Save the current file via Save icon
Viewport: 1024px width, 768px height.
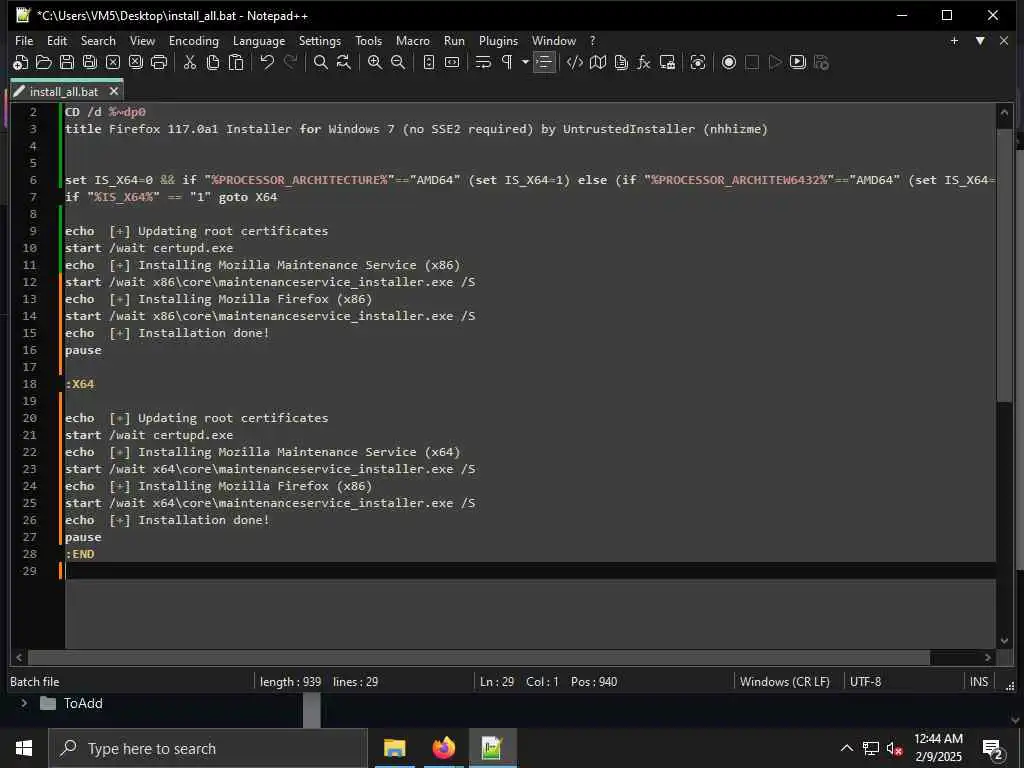pos(67,62)
